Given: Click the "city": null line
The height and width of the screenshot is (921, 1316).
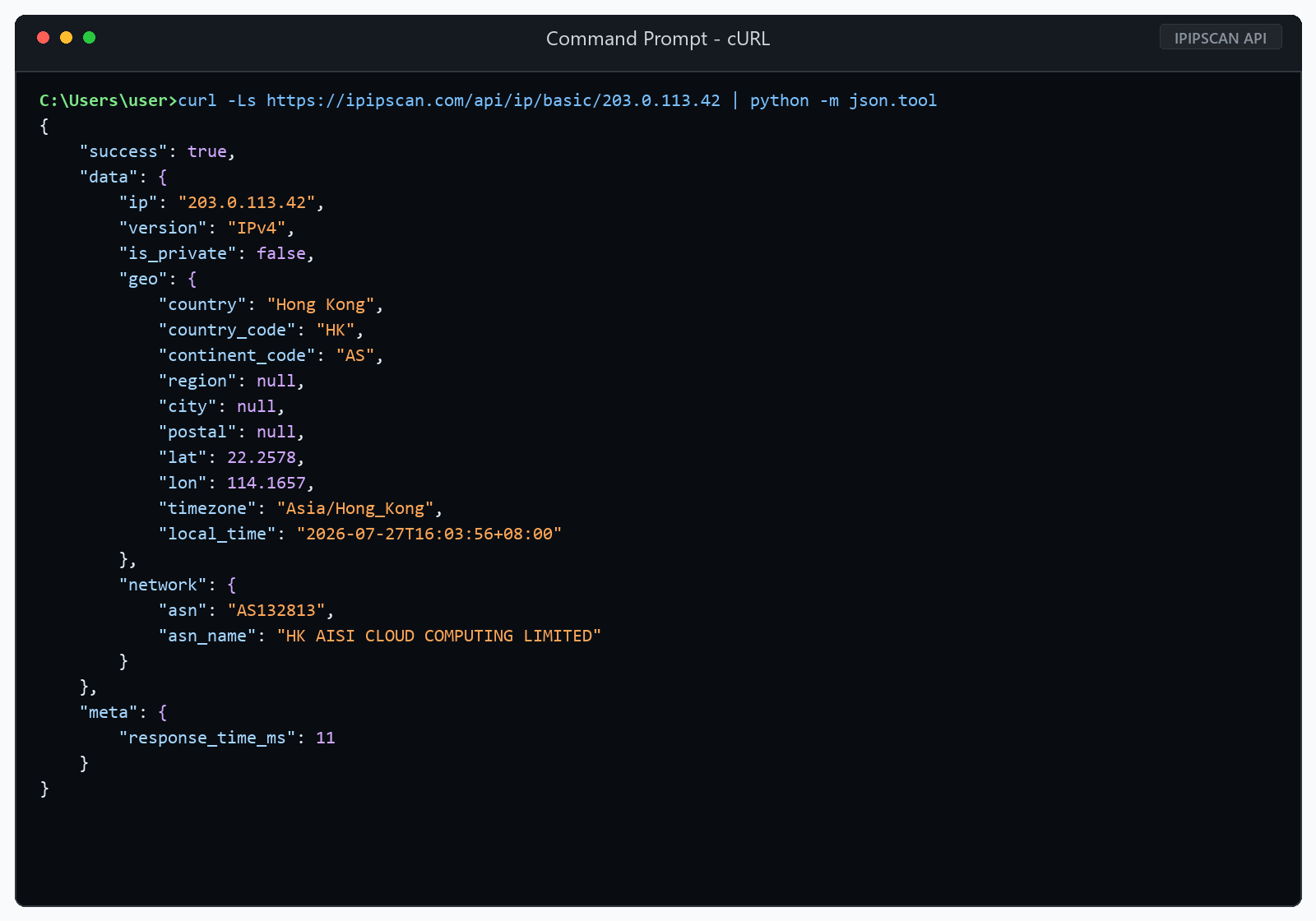Looking at the screenshot, I should click(222, 406).
